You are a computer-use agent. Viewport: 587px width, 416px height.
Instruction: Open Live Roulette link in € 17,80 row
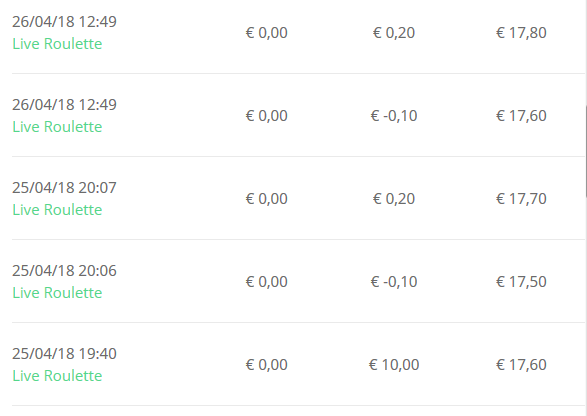[57, 44]
